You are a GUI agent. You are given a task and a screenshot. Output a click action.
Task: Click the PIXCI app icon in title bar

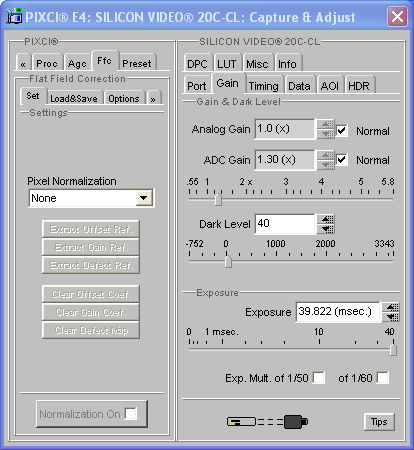pos(14,17)
